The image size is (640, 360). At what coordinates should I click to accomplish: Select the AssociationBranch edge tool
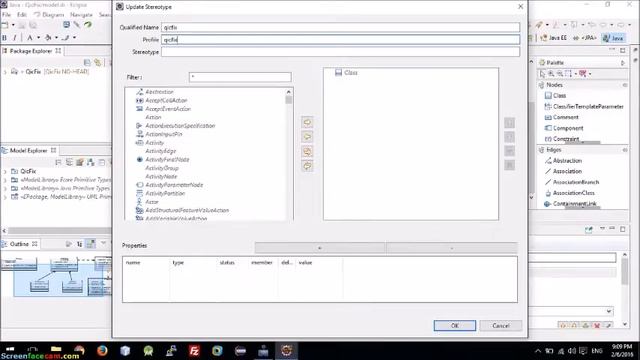[572, 182]
